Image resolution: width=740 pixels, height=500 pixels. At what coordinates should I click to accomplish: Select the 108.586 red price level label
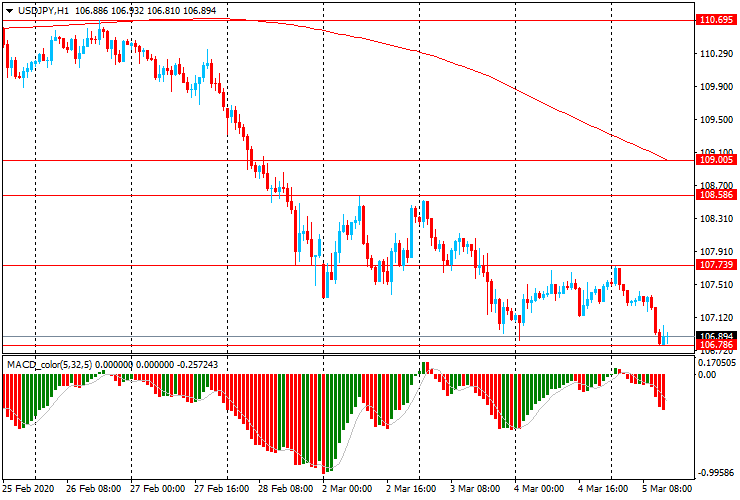716,195
